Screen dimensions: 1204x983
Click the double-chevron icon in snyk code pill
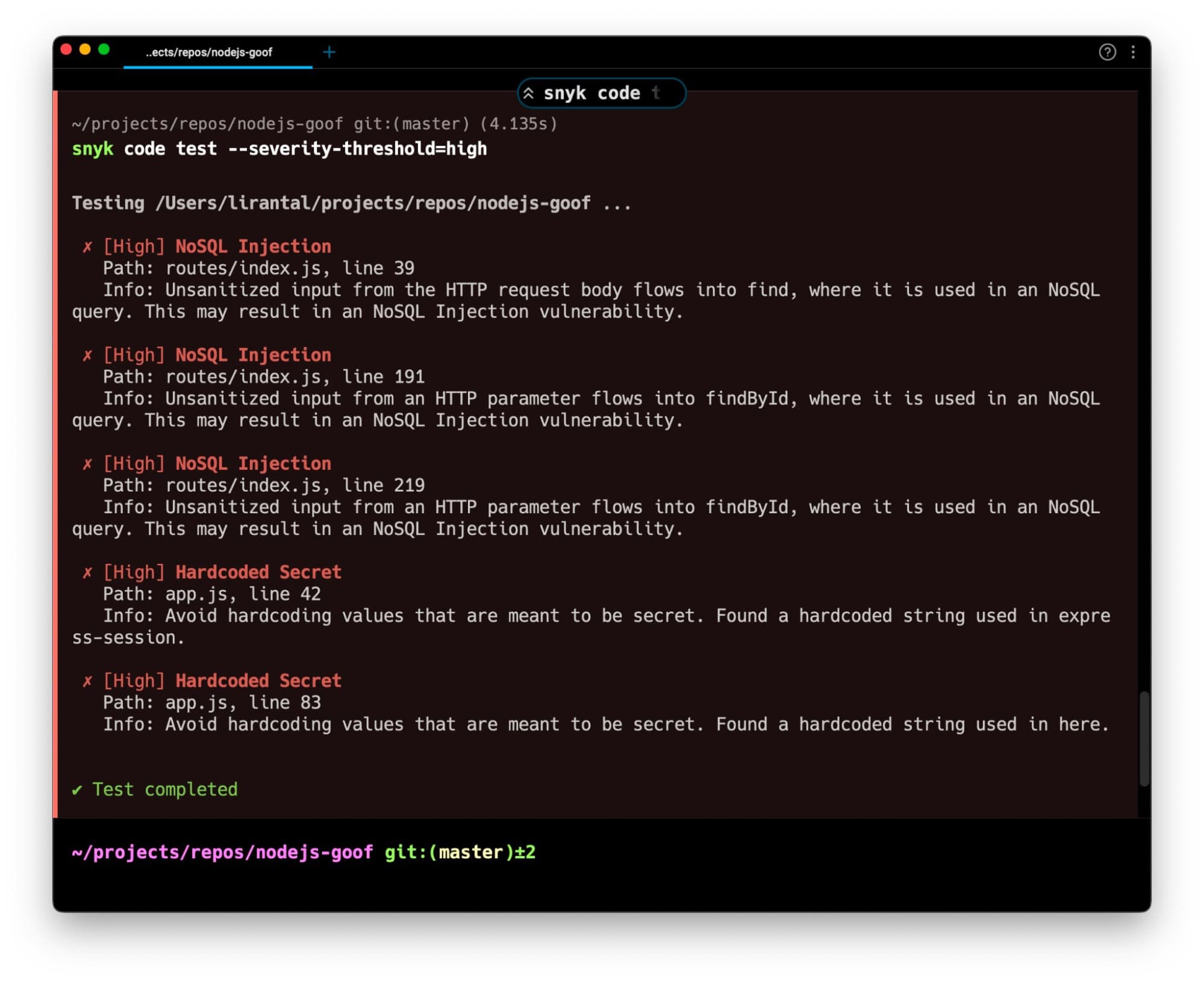tap(528, 93)
